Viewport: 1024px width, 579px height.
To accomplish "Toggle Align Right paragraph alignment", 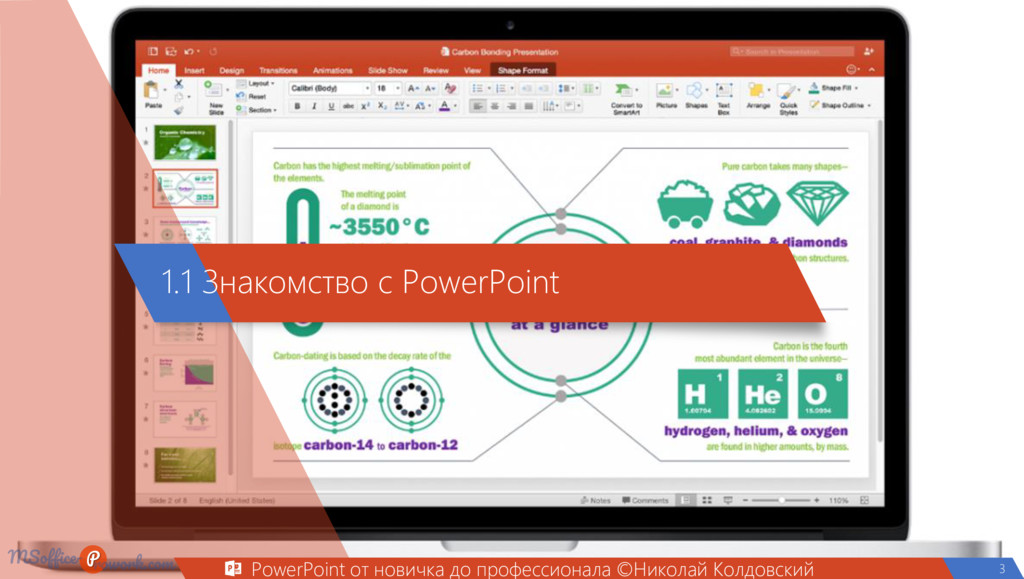I will click(511, 106).
